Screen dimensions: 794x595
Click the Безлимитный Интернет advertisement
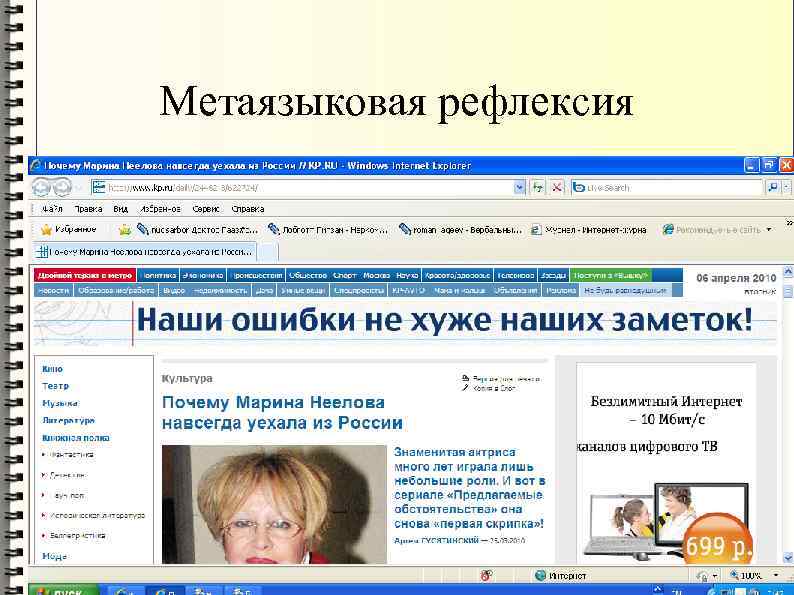coord(666,463)
